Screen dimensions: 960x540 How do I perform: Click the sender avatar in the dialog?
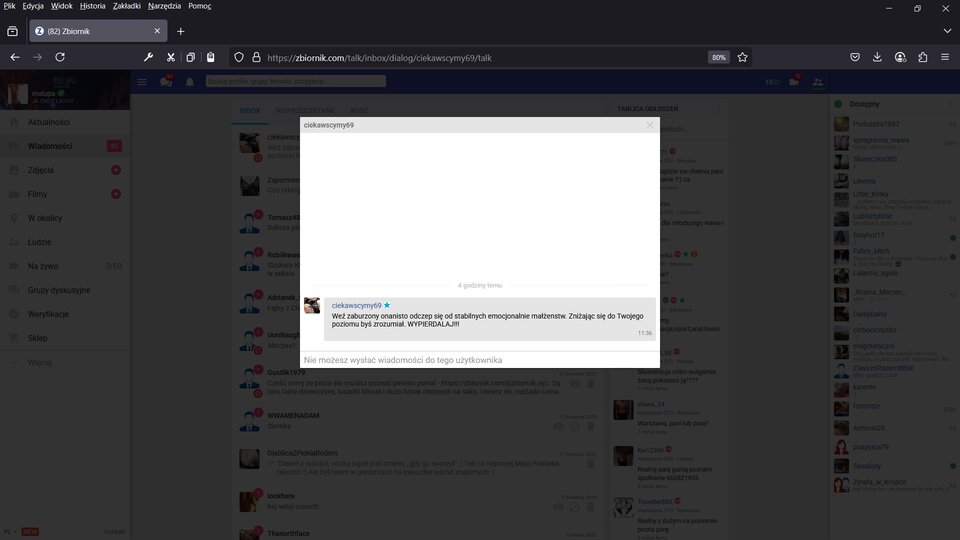[312, 306]
